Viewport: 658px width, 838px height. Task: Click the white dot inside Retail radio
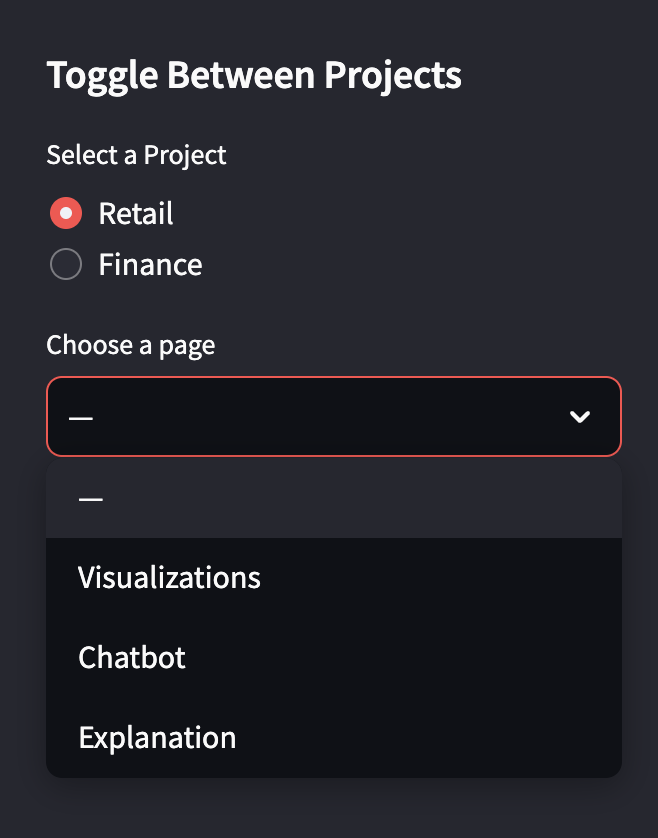click(66, 213)
